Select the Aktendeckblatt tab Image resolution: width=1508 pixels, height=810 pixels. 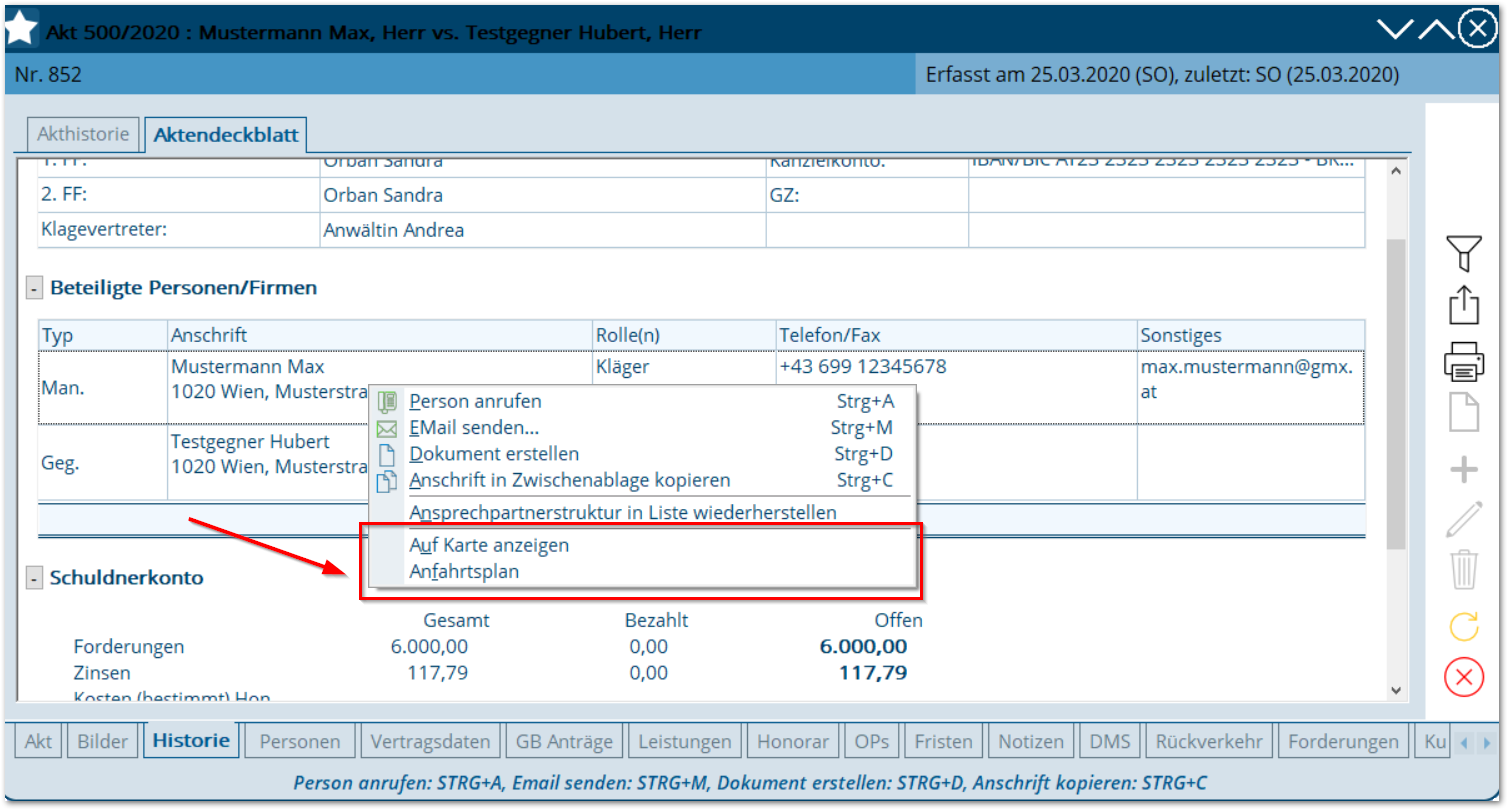tap(226, 135)
